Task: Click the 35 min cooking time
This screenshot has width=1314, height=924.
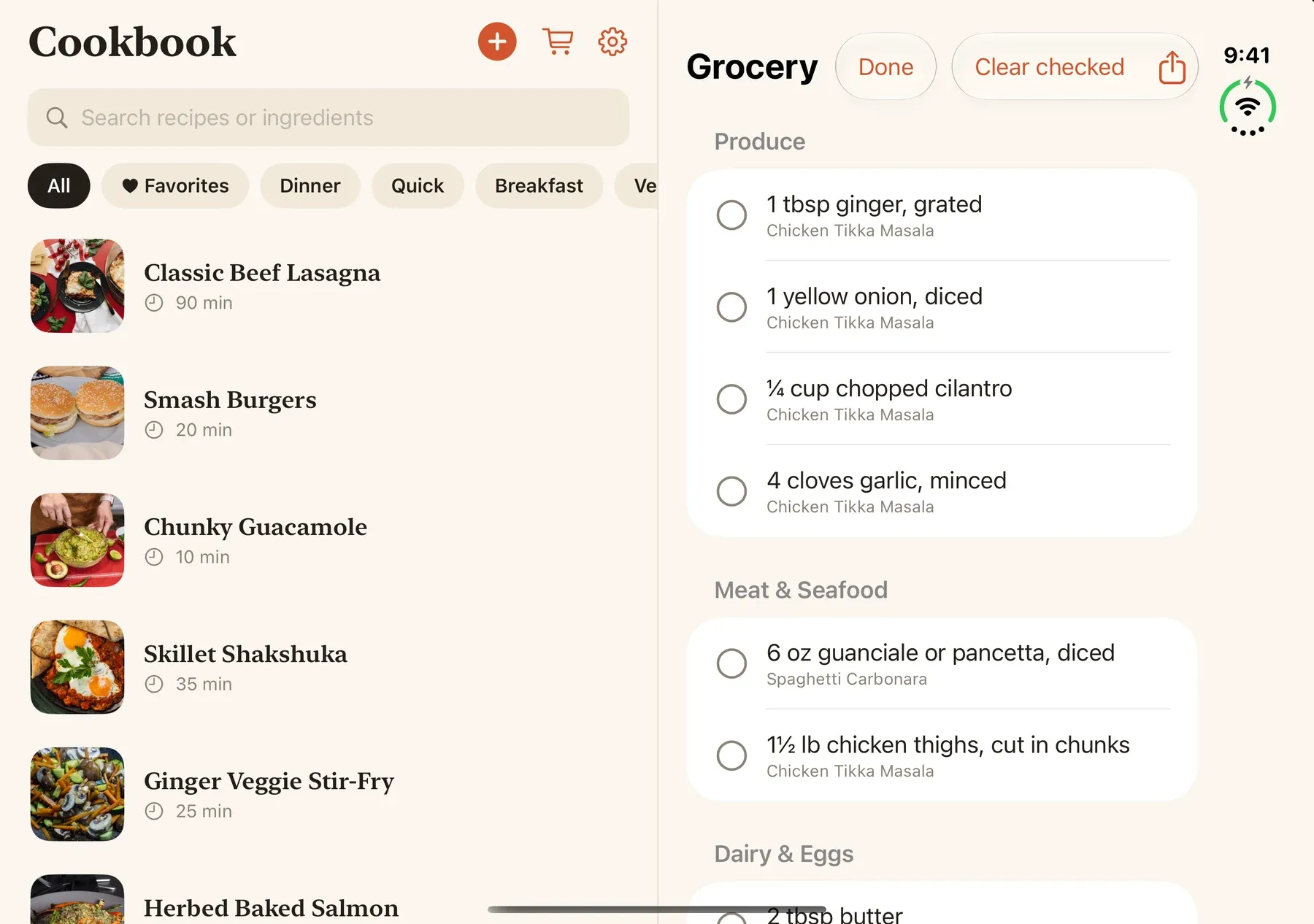Action: coord(204,684)
